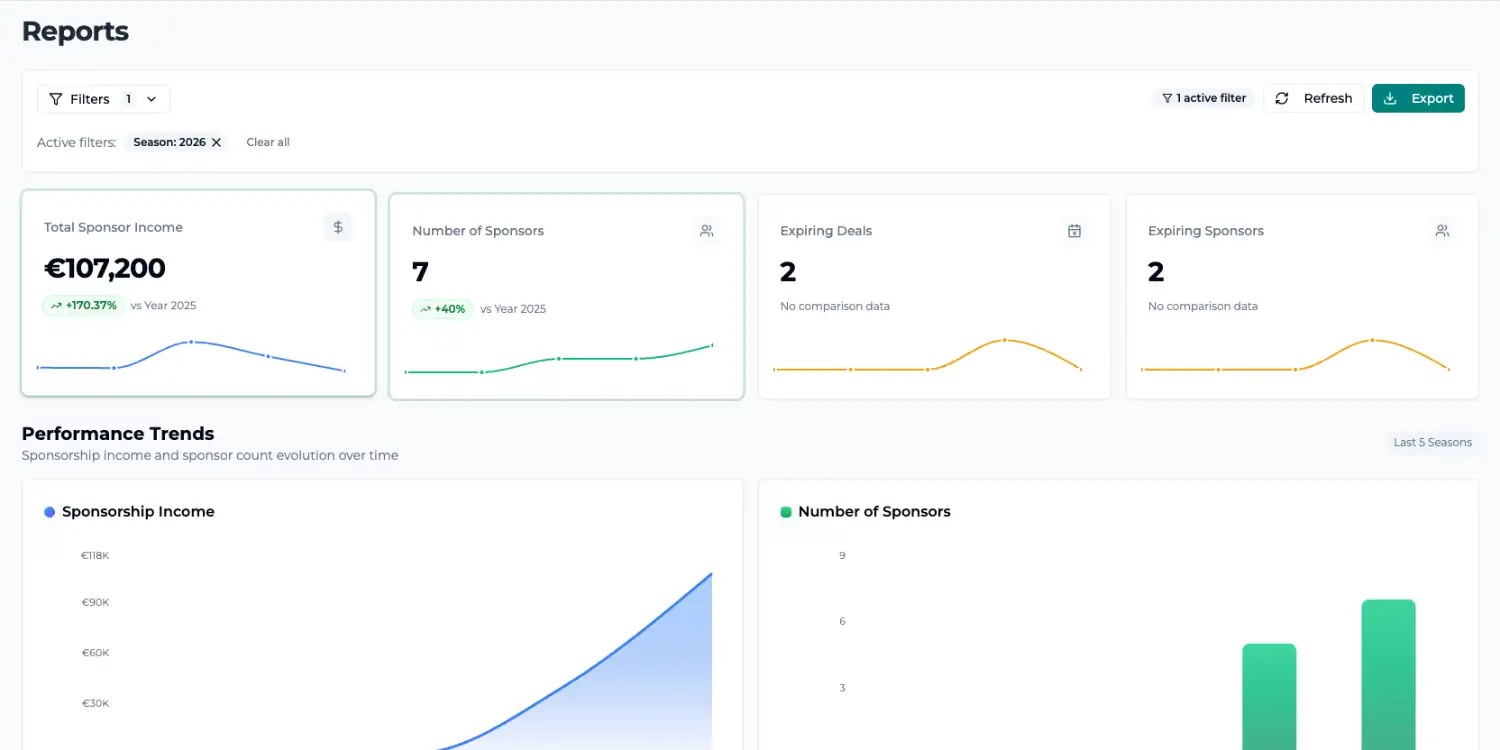Click the calendar icon on Expiring Deals
1500x750 pixels.
coord(1074,231)
